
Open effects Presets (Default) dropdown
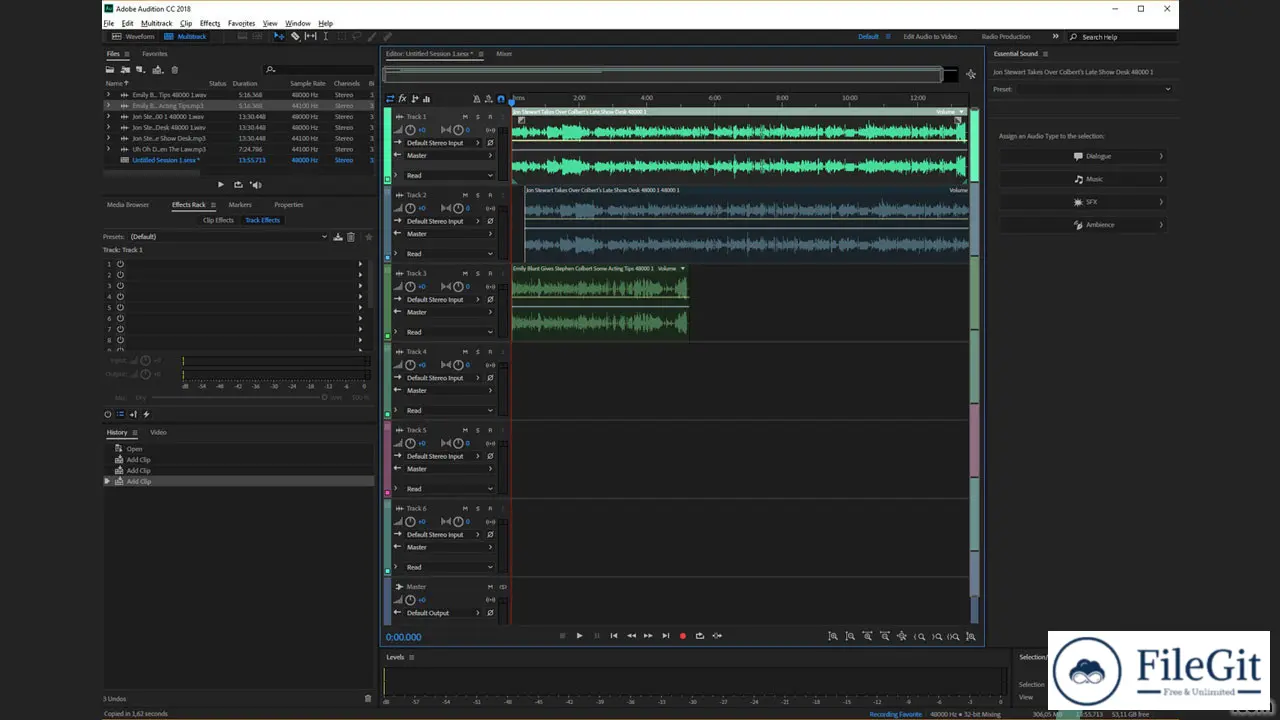[x=228, y=237]
